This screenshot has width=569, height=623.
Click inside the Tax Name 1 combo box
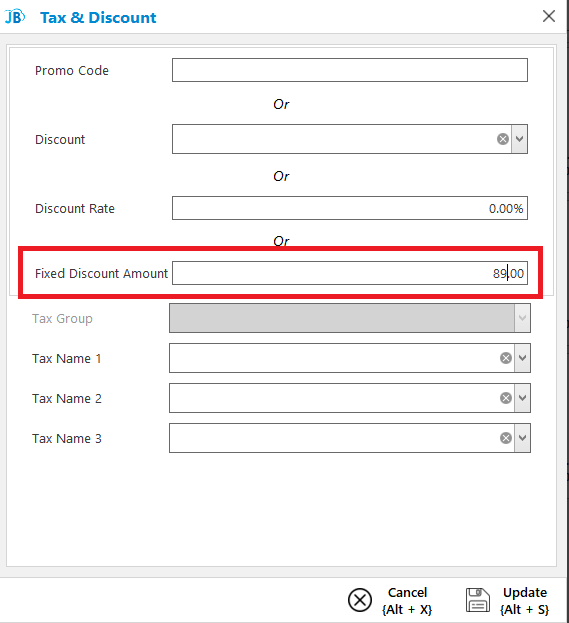(334, 358)
